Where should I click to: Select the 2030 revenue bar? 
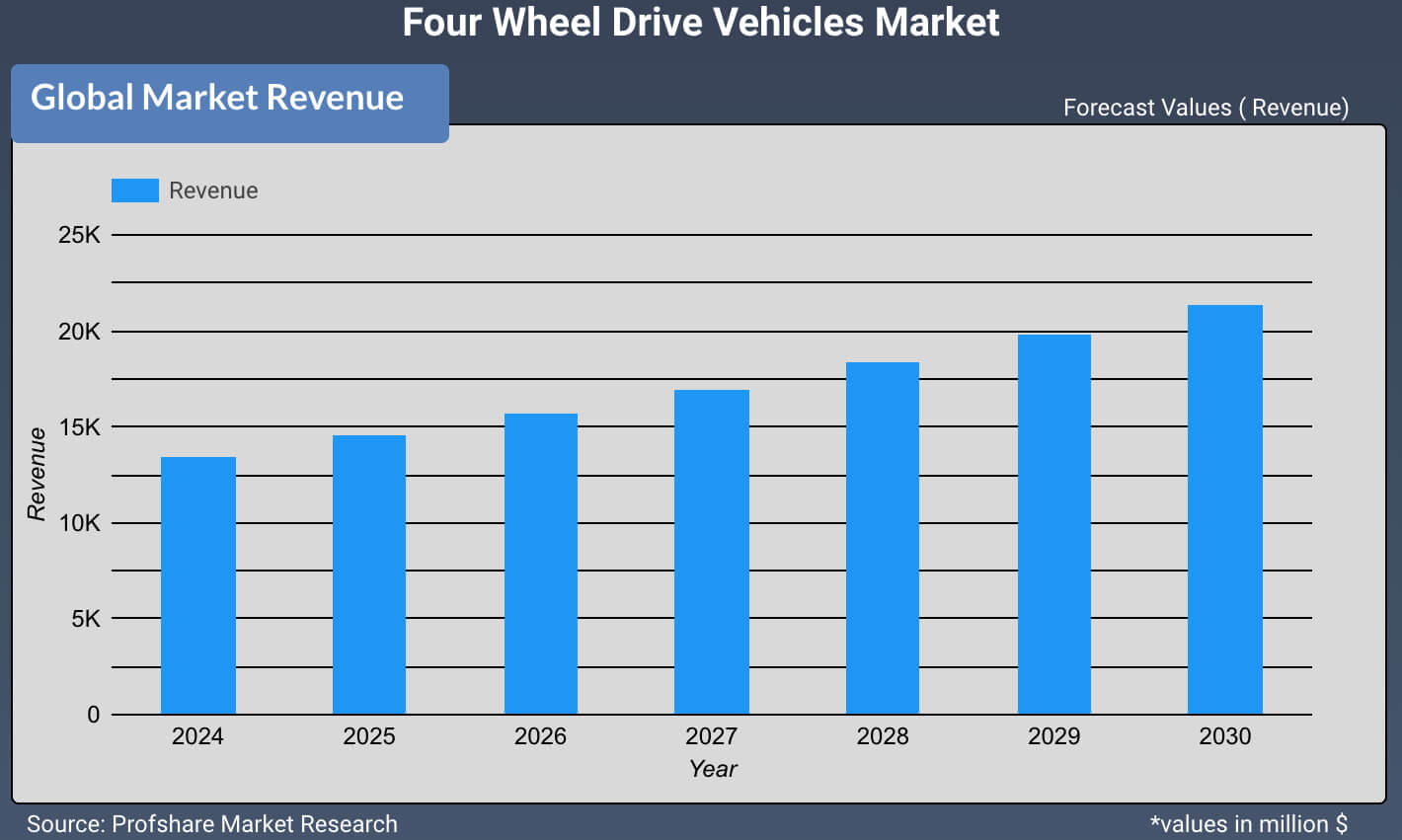click(1225, 509)
